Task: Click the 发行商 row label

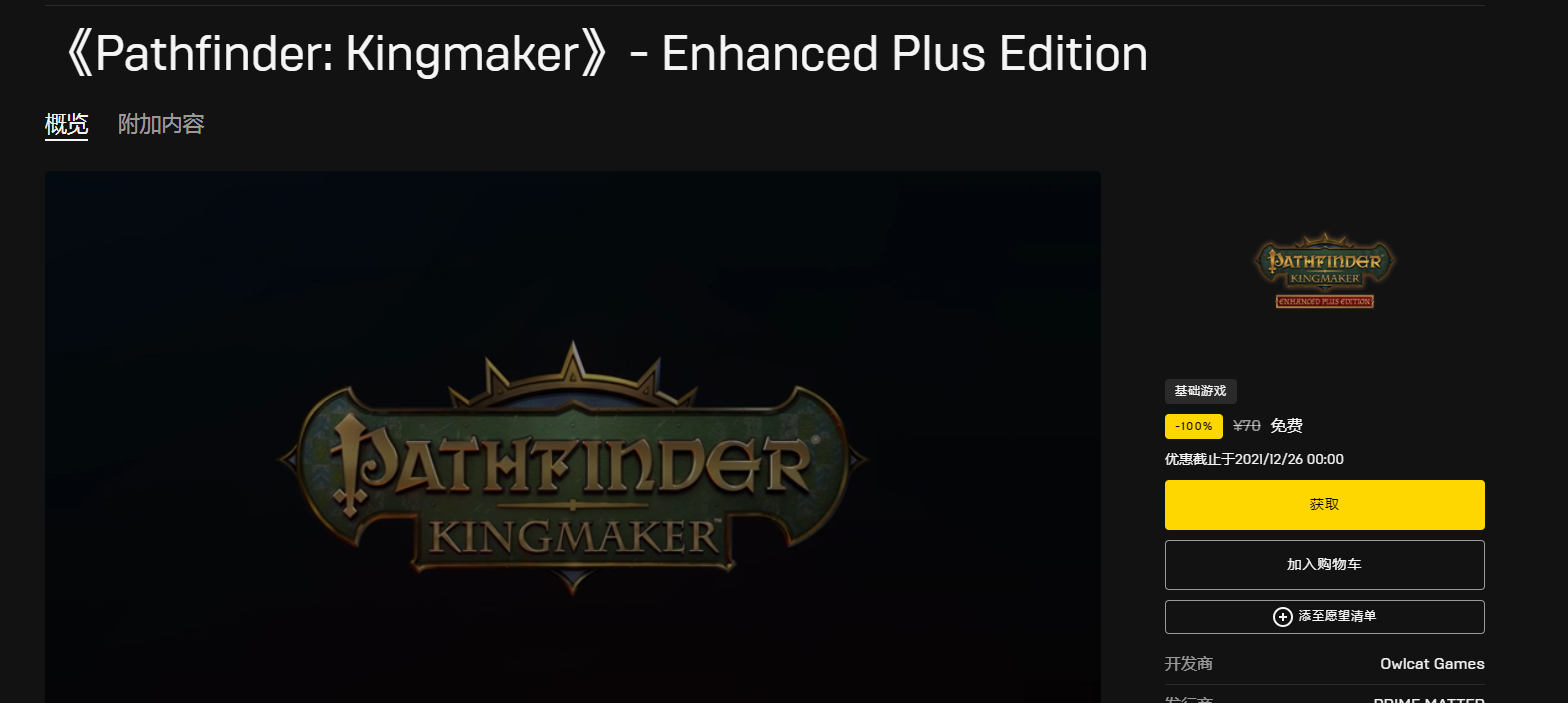Action: [x=1189, y=700]
